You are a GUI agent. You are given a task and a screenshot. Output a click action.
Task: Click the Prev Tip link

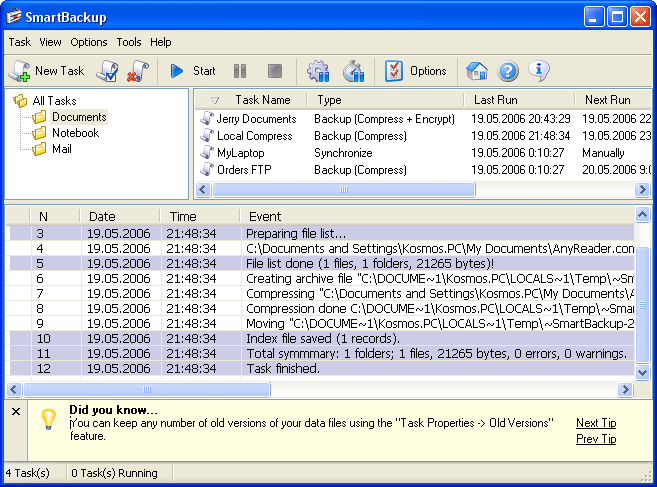596,439
